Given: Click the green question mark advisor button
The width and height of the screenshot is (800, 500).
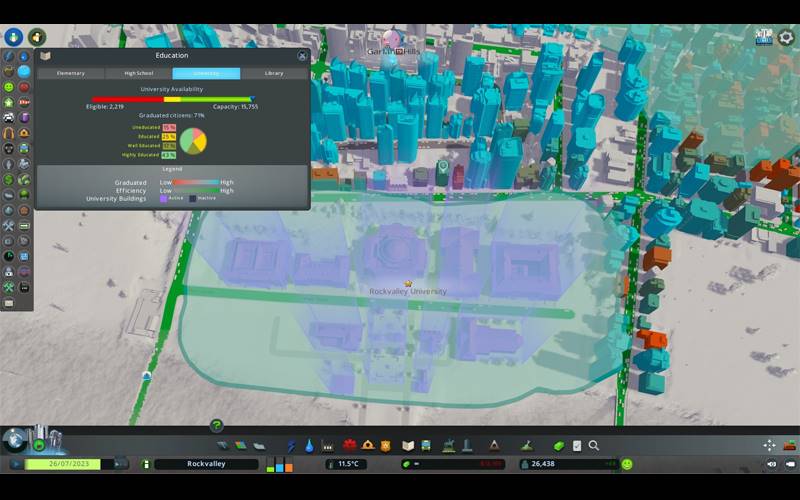Looking at the screenshot, I should [216, 426].
